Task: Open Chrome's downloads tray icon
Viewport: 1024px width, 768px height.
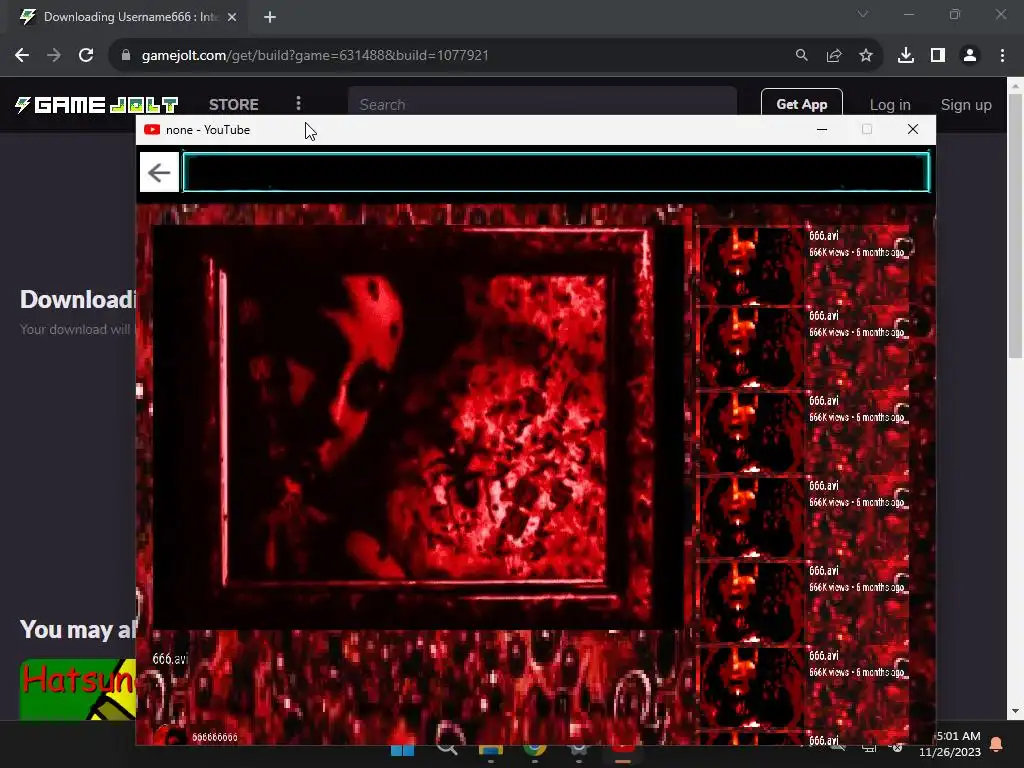Action: point(906,56)
